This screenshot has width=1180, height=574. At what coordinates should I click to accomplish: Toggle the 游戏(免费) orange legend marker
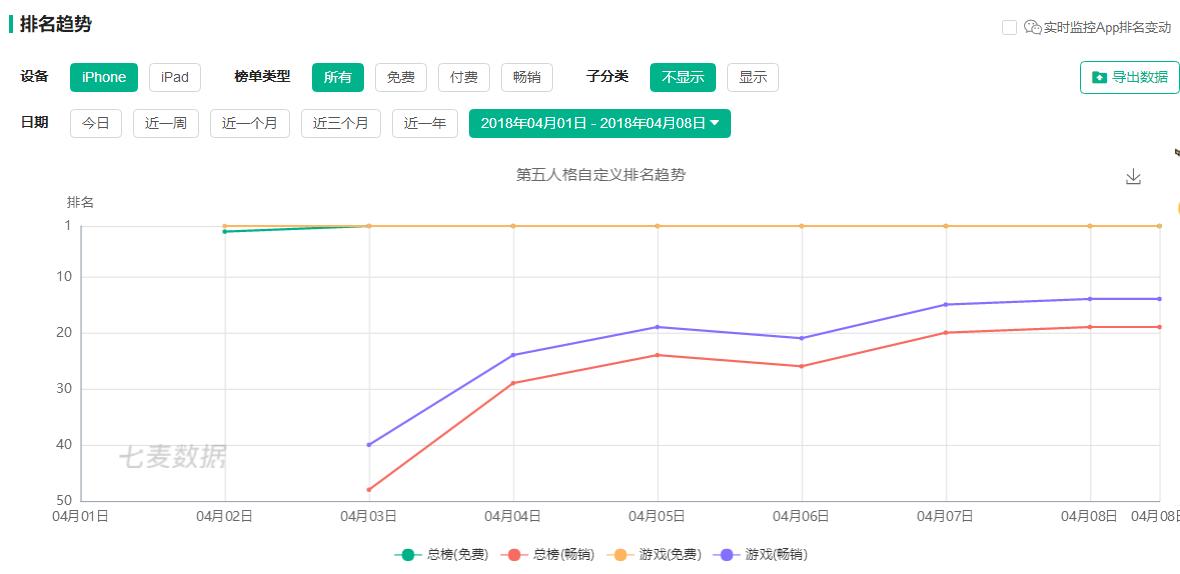[x=621, y=555]
